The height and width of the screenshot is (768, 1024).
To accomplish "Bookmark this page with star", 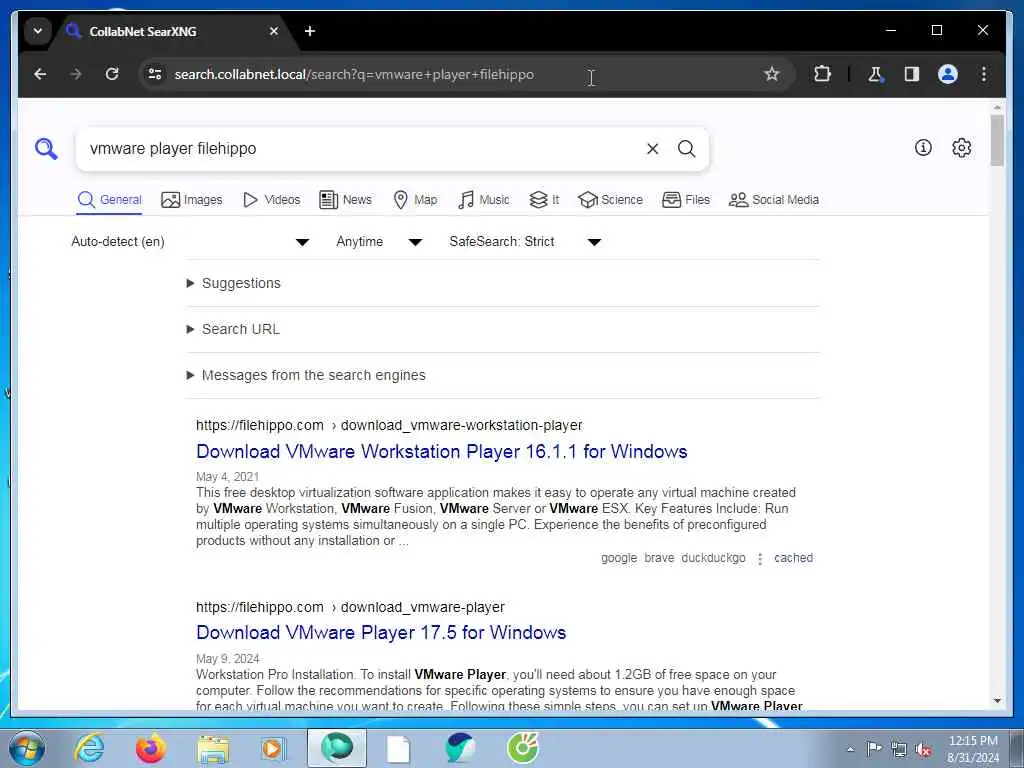I will tap(771, 74).
